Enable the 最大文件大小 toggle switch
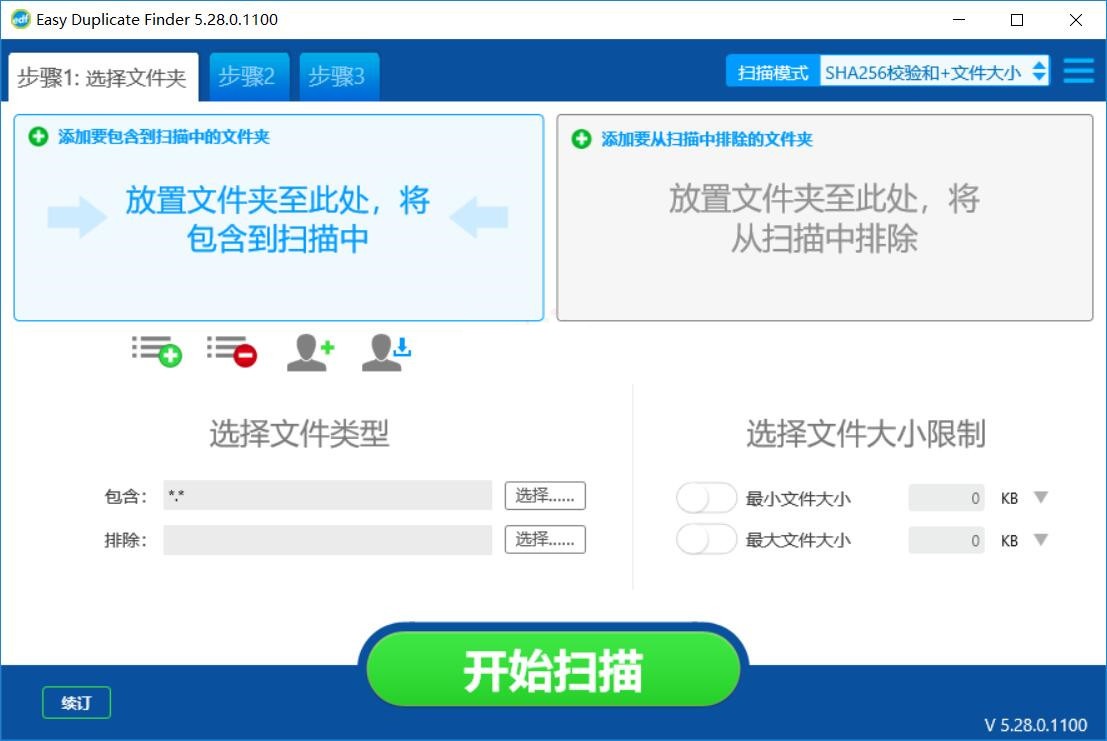The width and height of the screenshot is (1107, 741). (707, 539)
